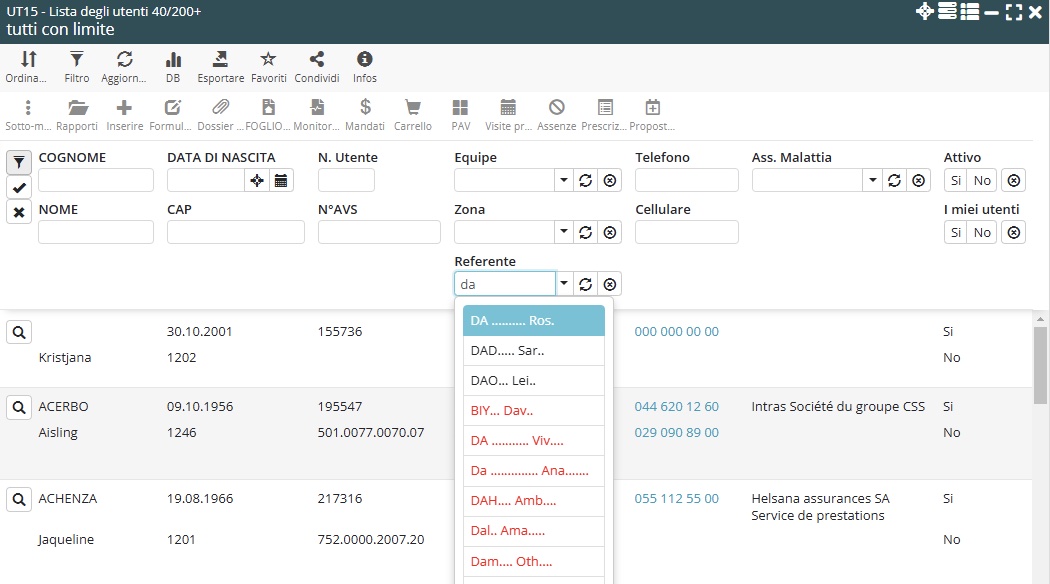This screenshot has height=584, width=1050.
Task: Click the Condividi share icon
Action: (316, 60)
